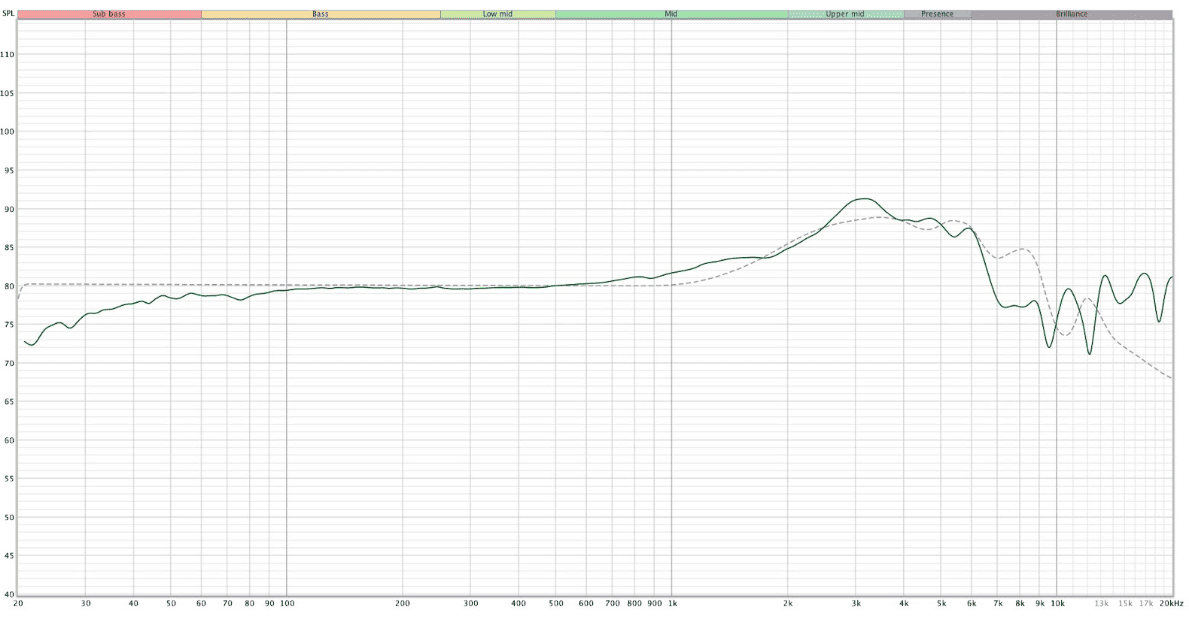Click the SPL axis title
Viewport: 1189px width, 622px height.
pyautogui.click(x=8, y=14)
